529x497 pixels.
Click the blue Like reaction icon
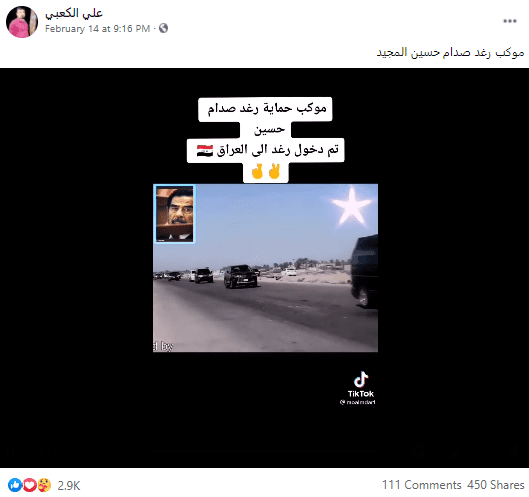tap(15, 485)
